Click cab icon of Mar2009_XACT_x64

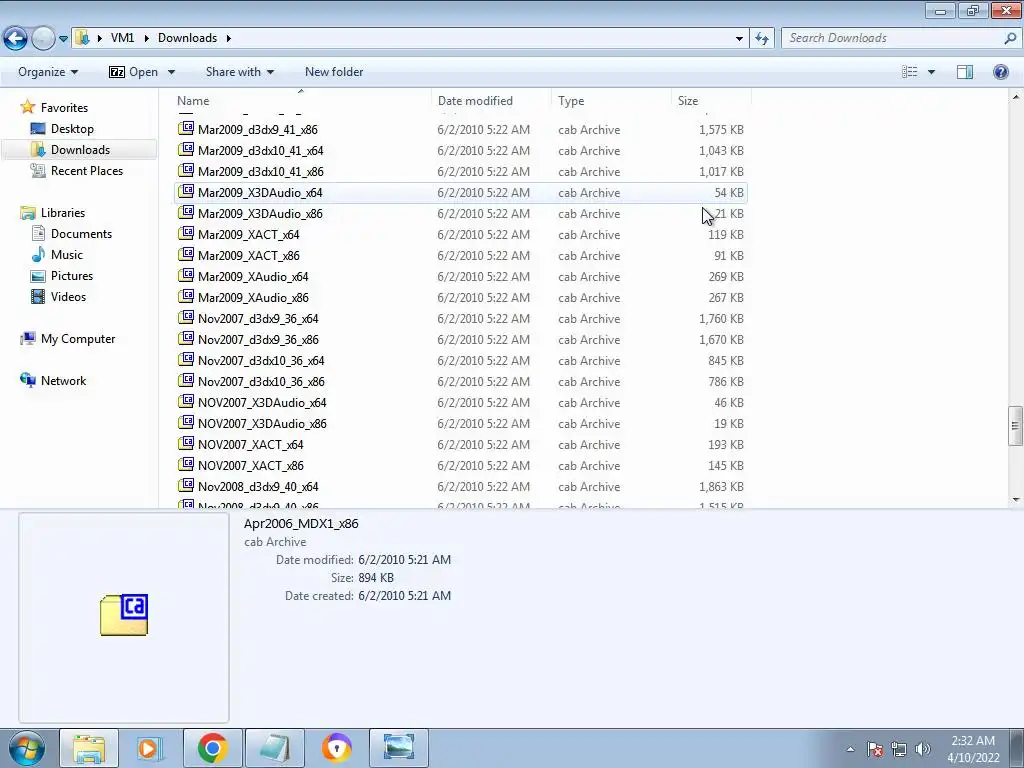click(186, 233)
